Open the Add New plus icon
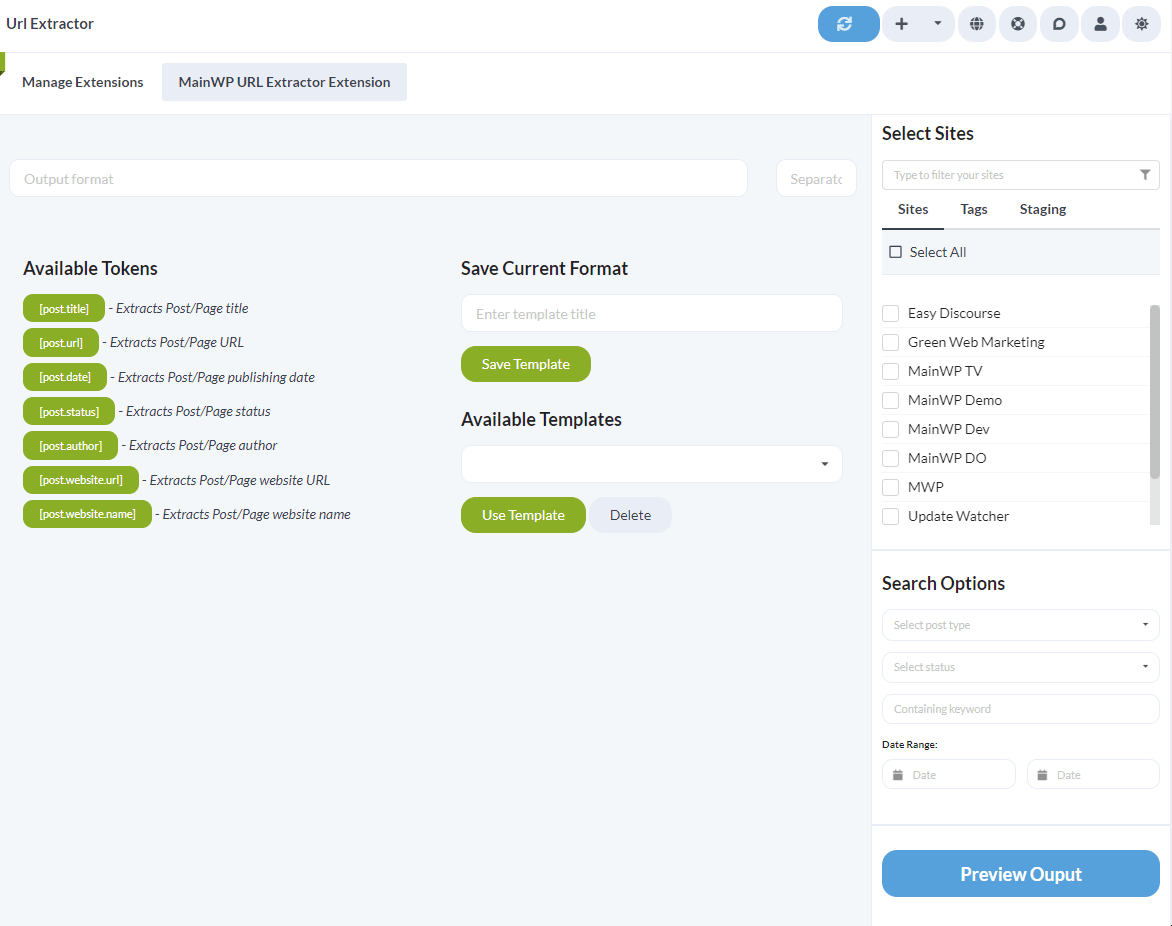This screenshot has width=1172, height=926. pos(901,23)
